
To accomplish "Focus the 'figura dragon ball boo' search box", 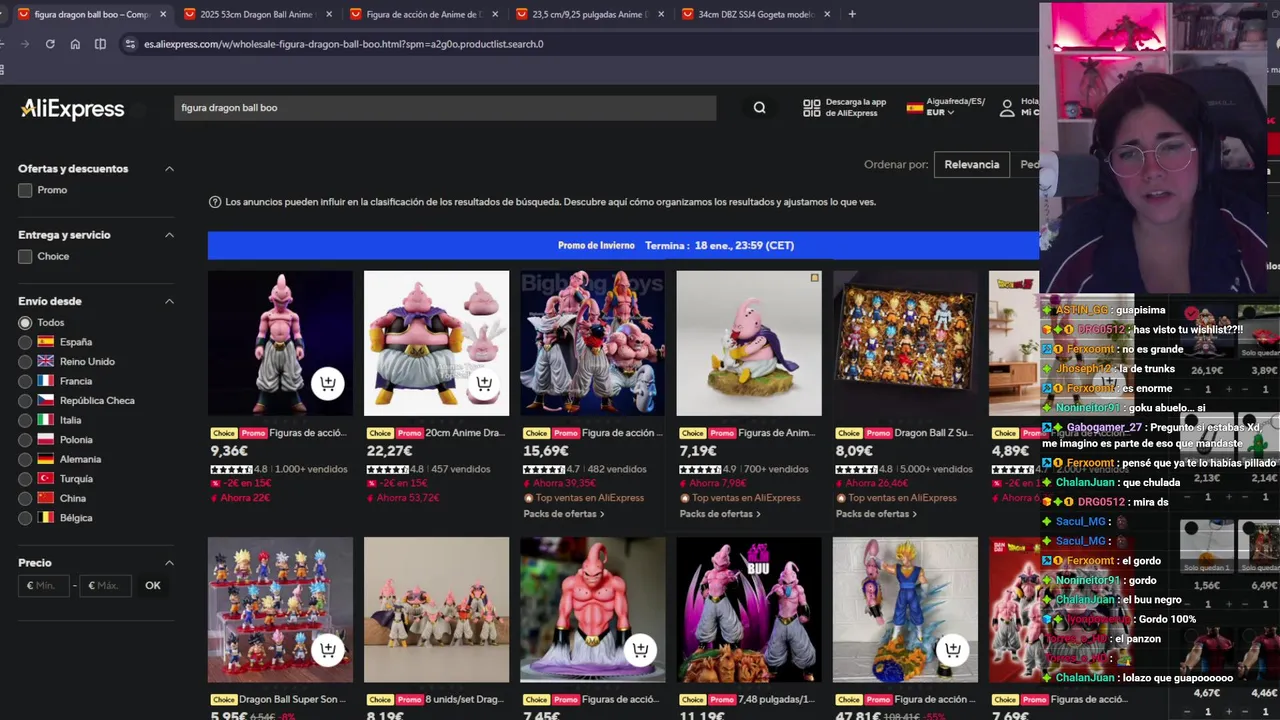I will (445, 108).
